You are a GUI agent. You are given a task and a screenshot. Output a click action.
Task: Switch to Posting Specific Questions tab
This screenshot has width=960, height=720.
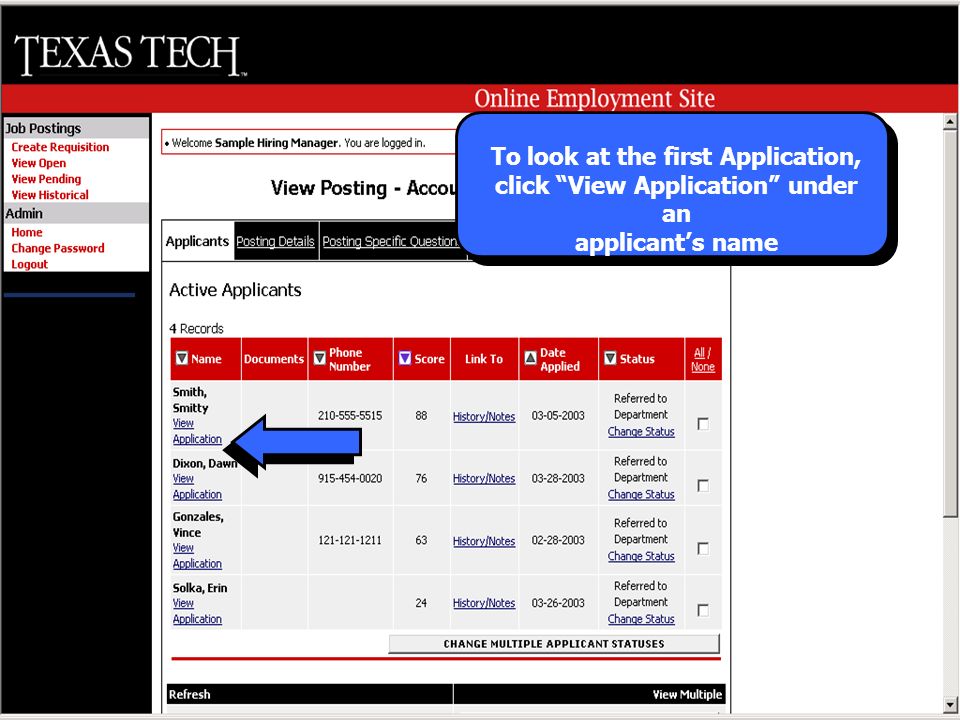[x=391, y=241]
